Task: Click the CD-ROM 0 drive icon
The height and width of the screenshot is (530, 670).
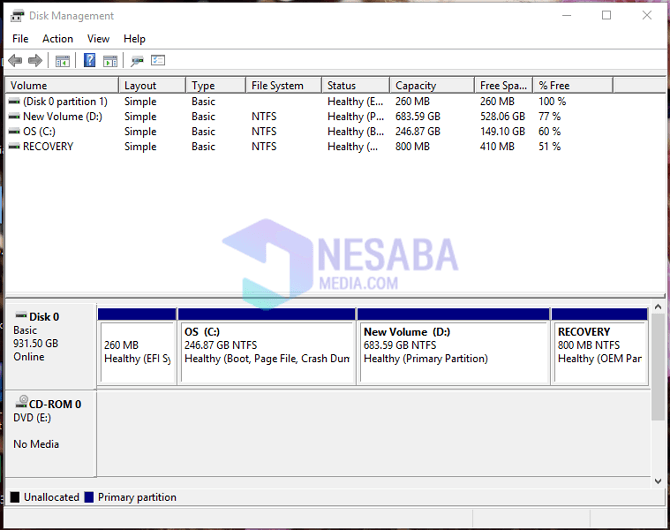Action: tap(22, 402)
